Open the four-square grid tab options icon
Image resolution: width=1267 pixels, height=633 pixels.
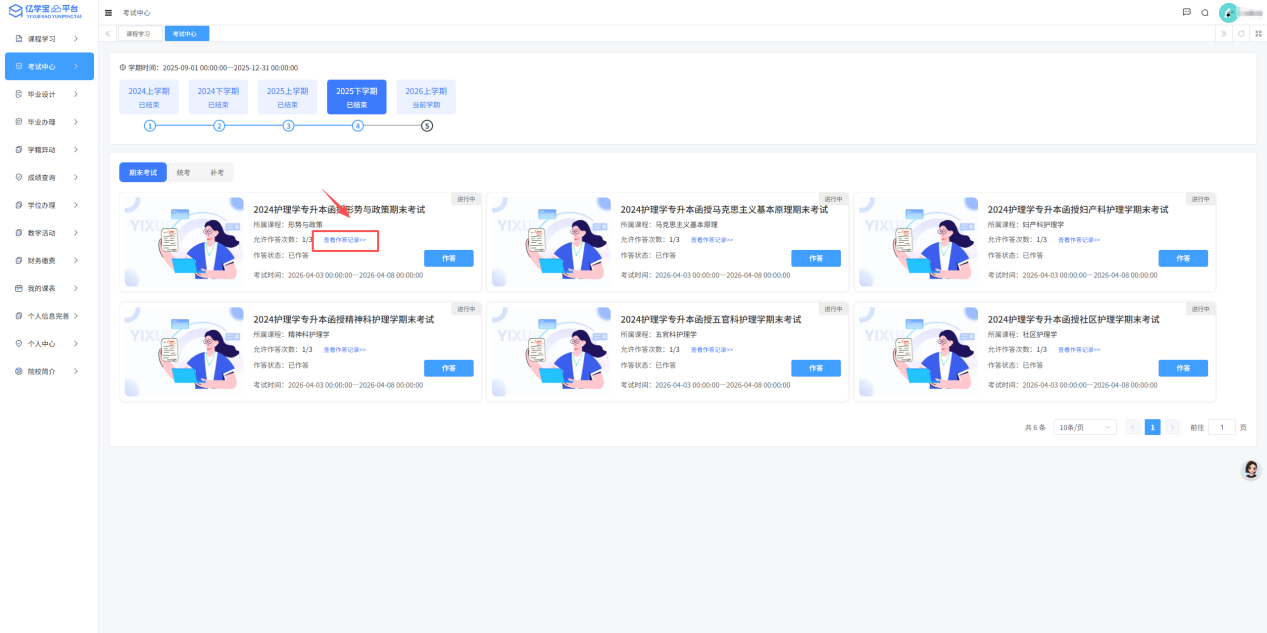coord(1258,33)
